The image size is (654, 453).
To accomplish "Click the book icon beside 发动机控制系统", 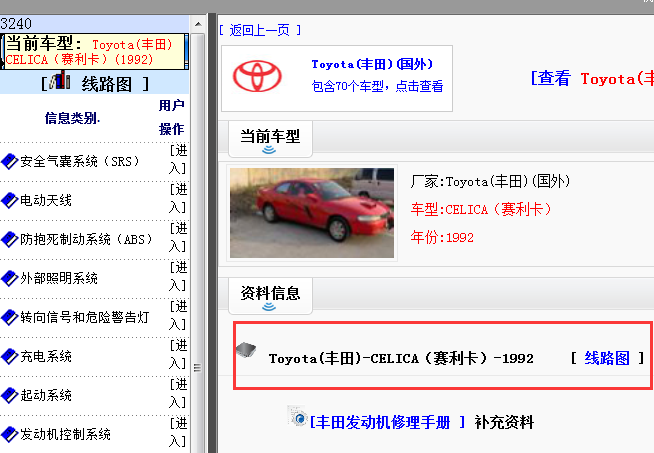I will (x=9, y=434).
